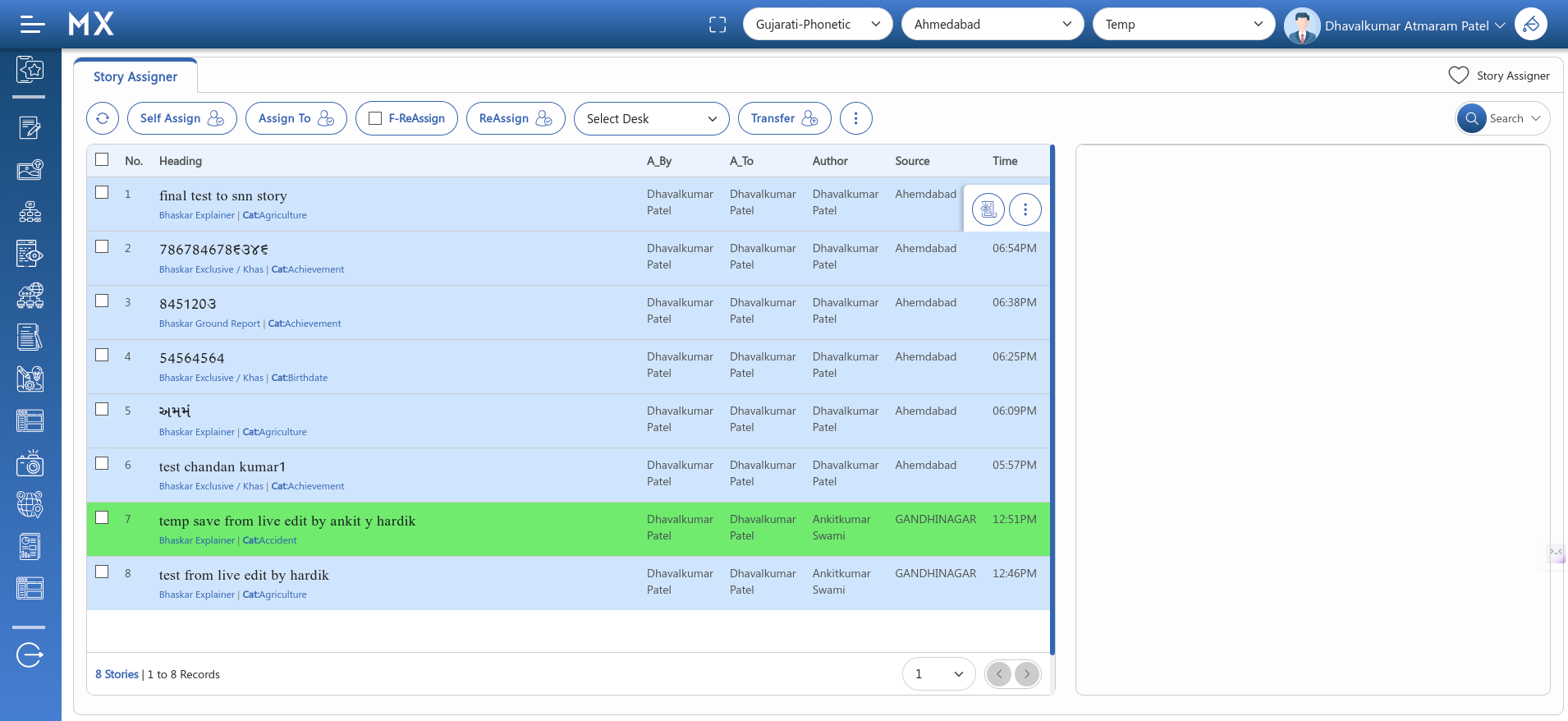1568x721 pixels.
Task: Open the camera icon in sidebar
Action: pyautogui.click(x=30, y=463)
